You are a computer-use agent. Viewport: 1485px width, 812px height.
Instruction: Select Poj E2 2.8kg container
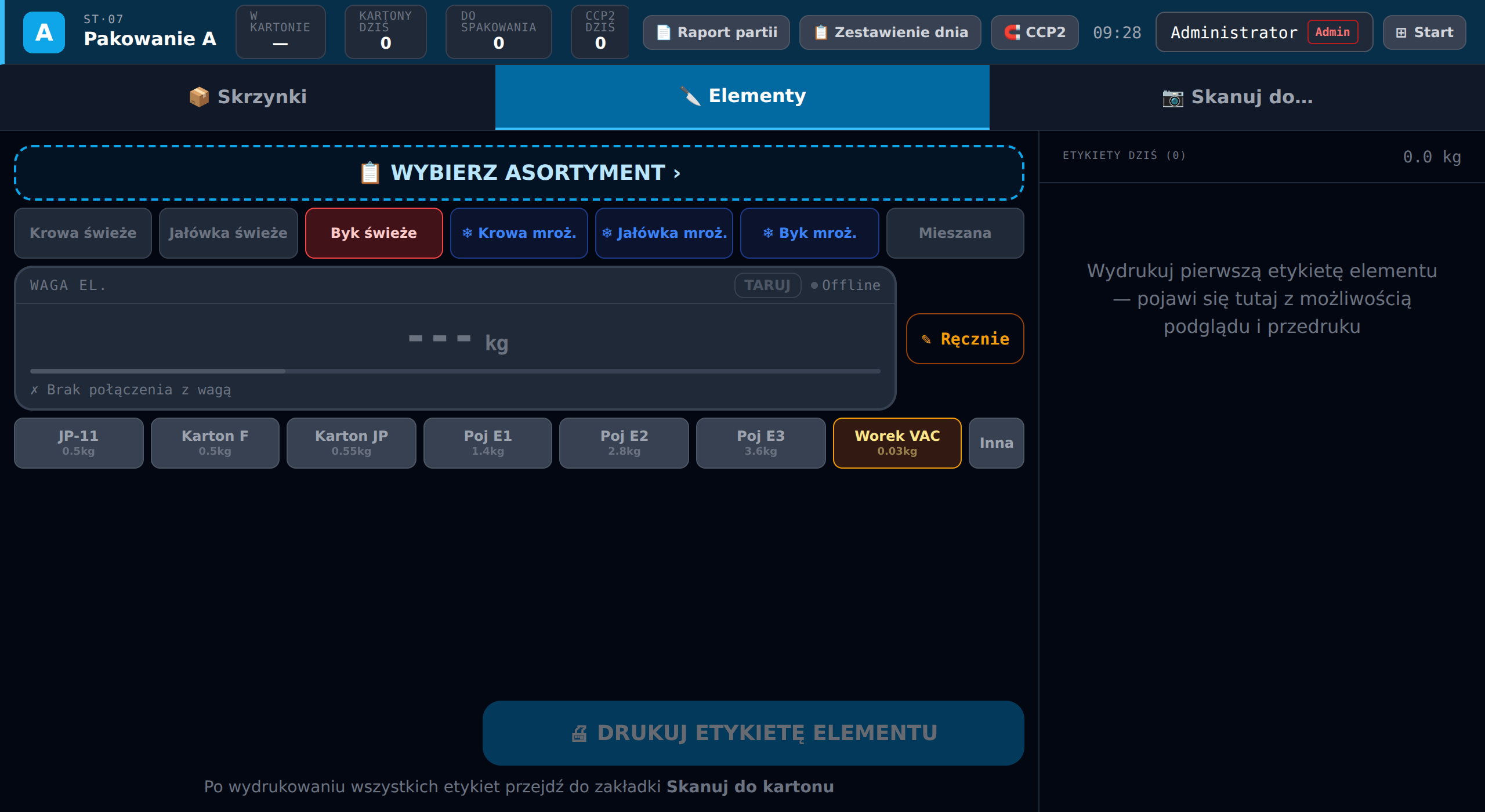[x=624, y=443]
